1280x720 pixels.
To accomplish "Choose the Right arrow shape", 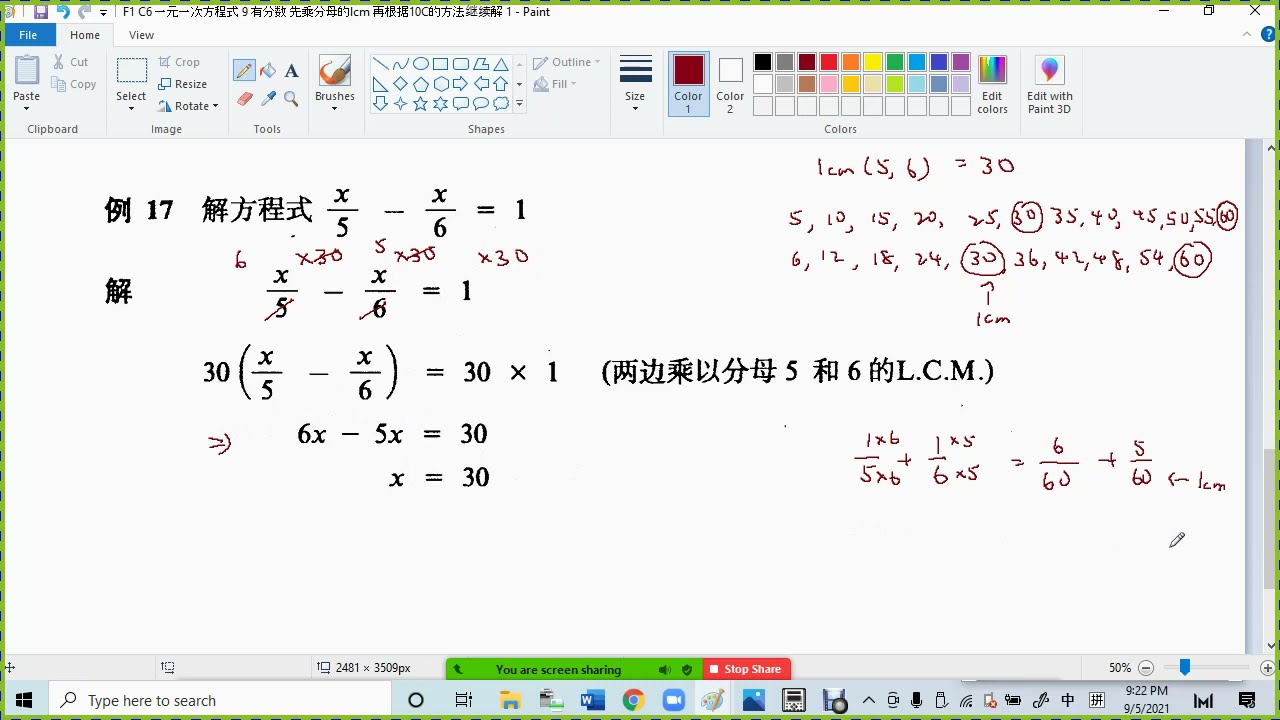I will click(x=460, y=83).
